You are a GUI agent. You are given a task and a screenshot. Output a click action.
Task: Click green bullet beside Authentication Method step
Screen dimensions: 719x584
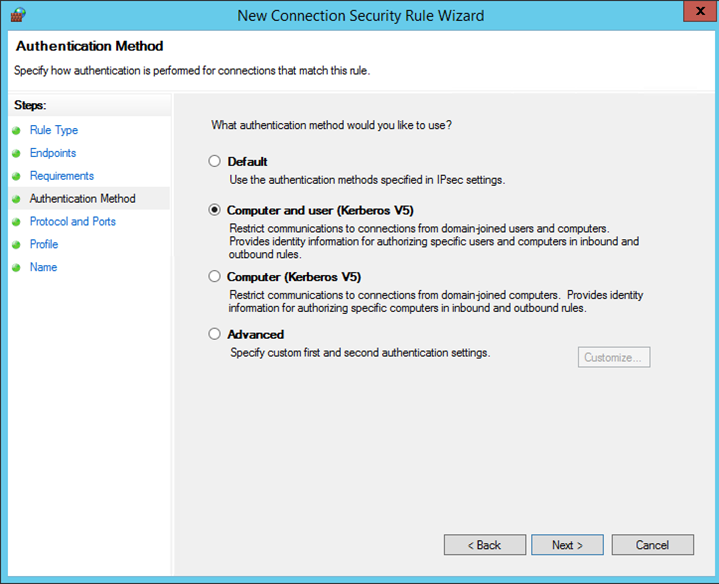tap(17, 199)
